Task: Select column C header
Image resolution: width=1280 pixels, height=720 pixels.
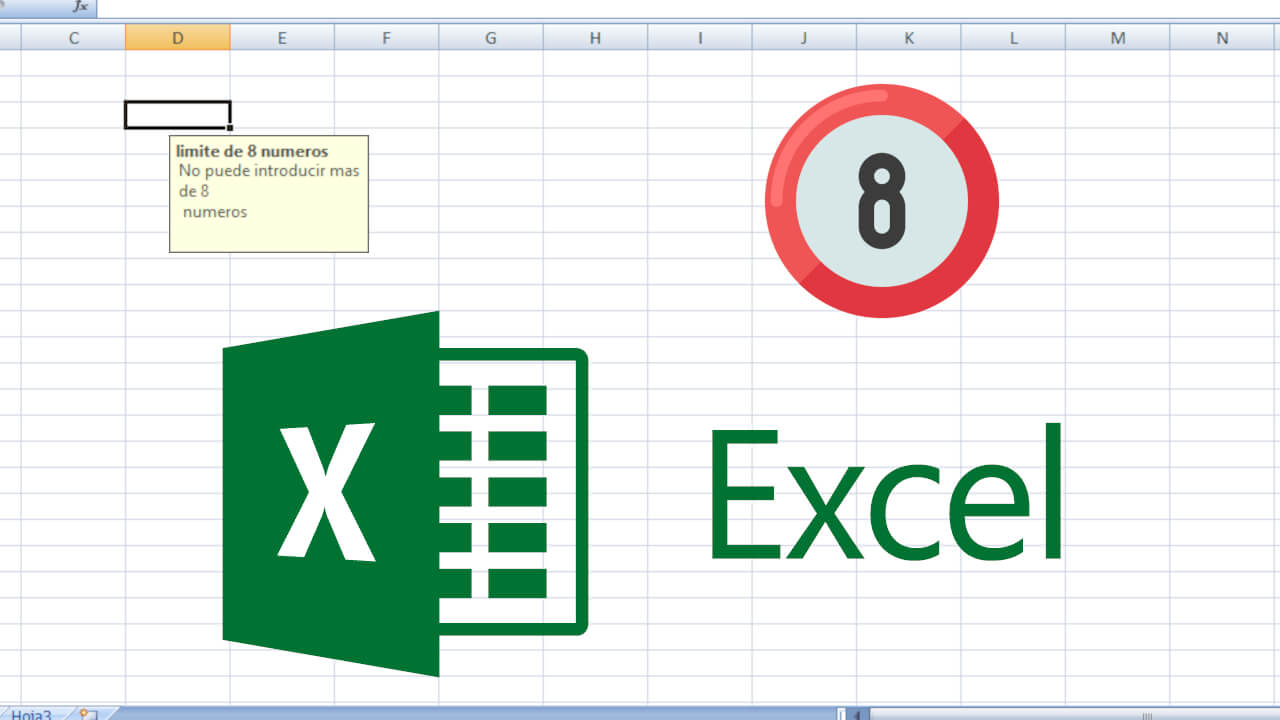Action: coord(73,38)
